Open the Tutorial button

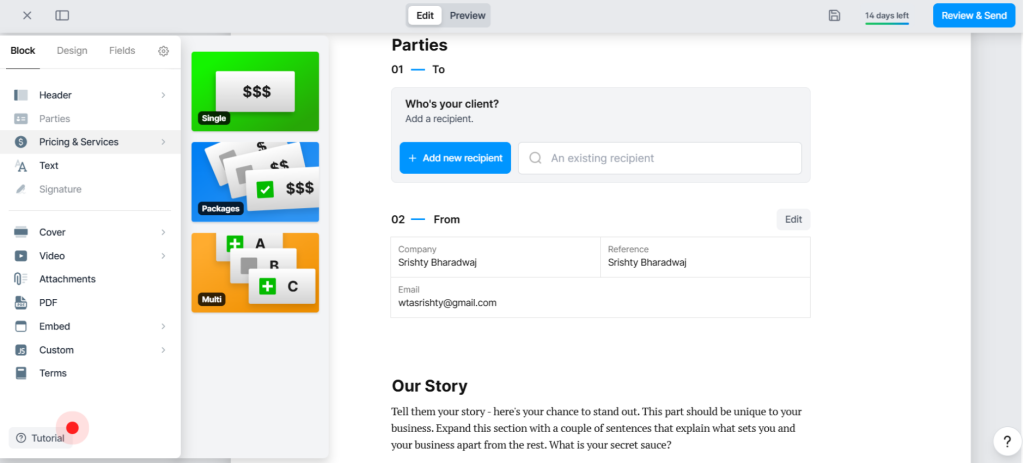point(40,438)
